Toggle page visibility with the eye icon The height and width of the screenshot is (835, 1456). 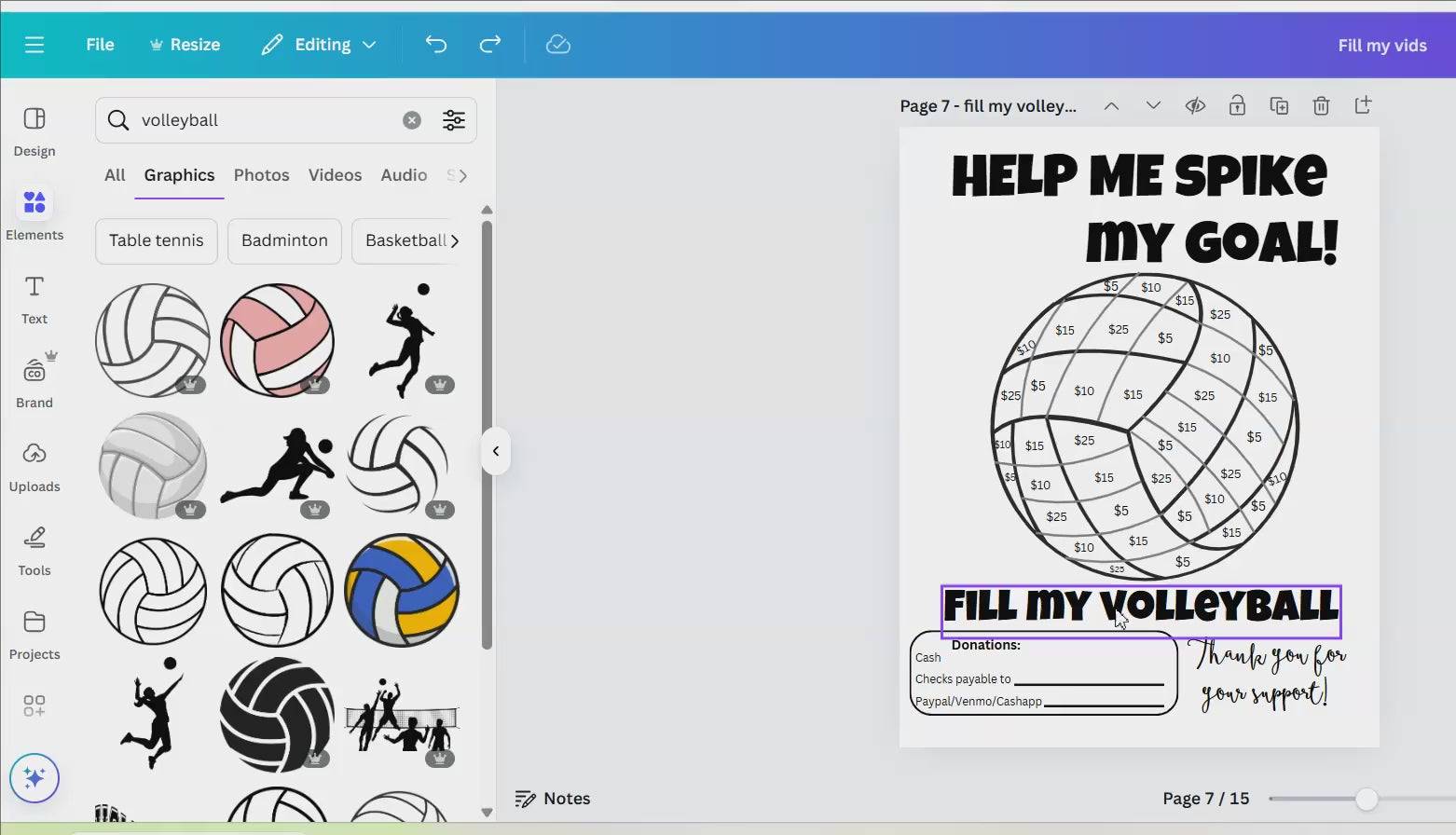pyautogui.click(x=1195, y=106)
